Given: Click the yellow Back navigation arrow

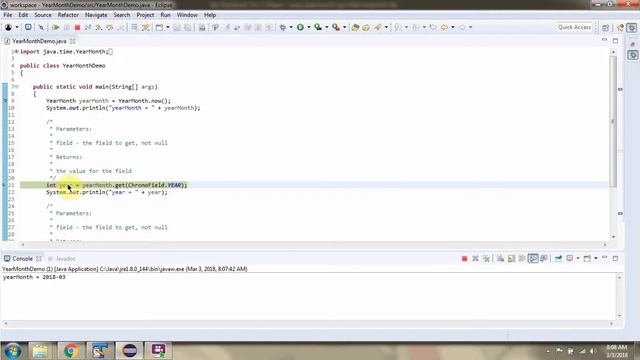Looking at the screenshot, I should click(444, 27).
